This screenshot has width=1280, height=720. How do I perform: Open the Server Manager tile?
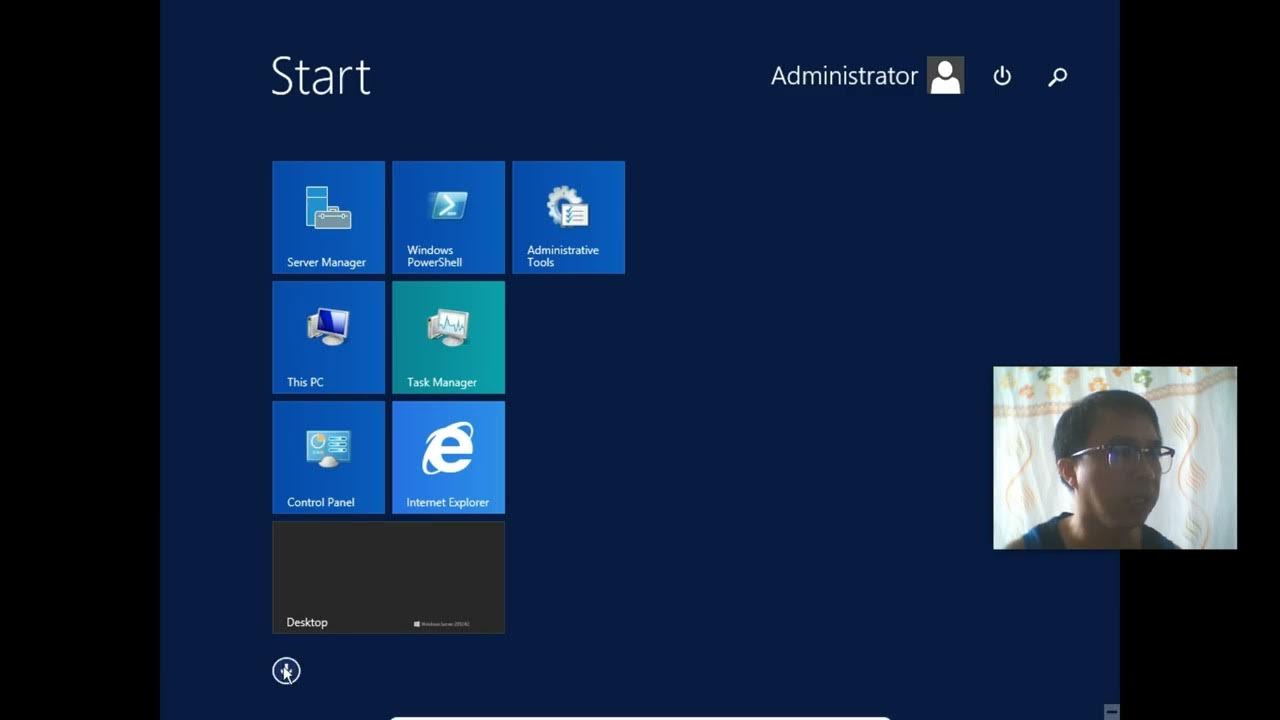328,217
